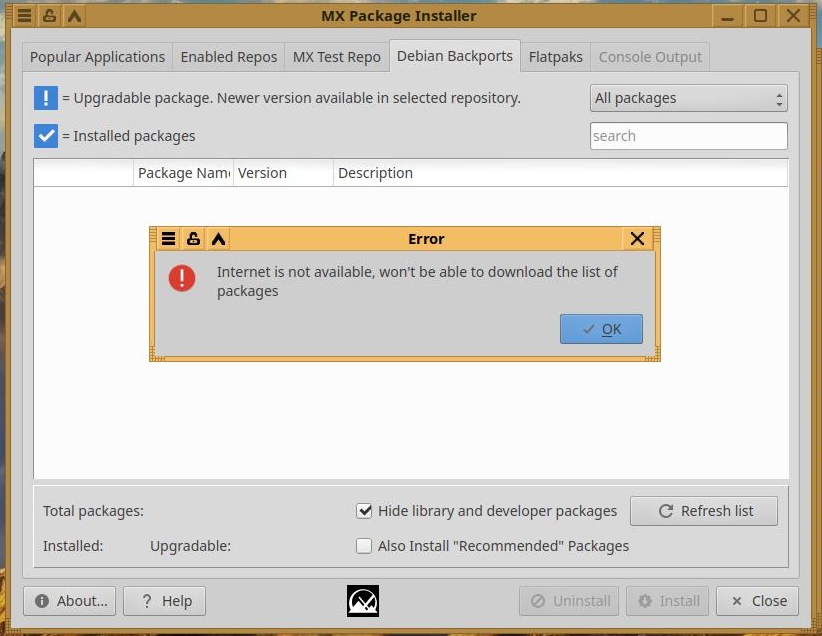
Task: Click the Install button
Action: [667, 601]
